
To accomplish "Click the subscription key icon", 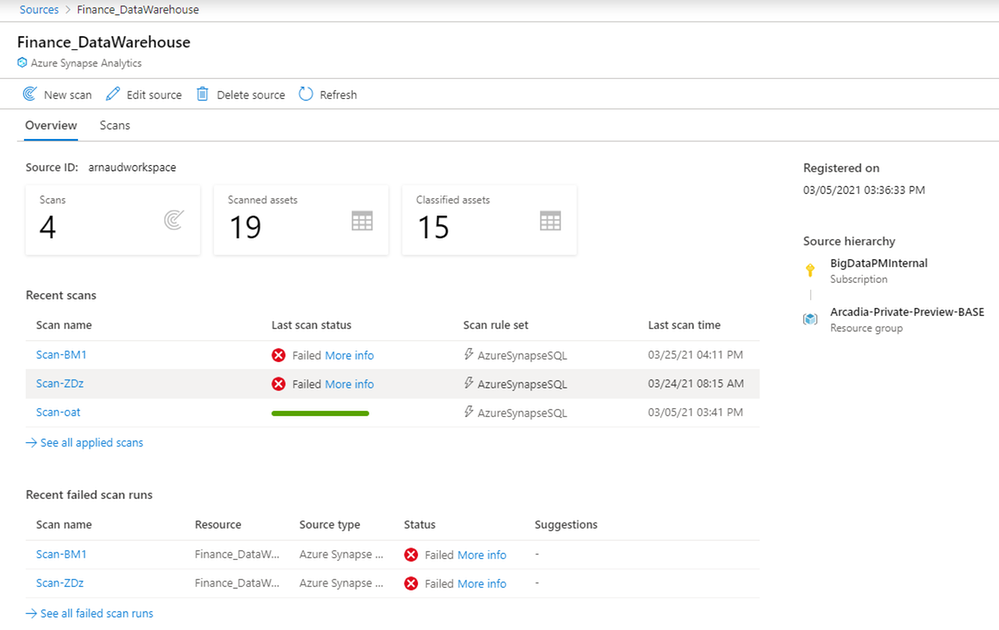I will (x=810, y=270).
